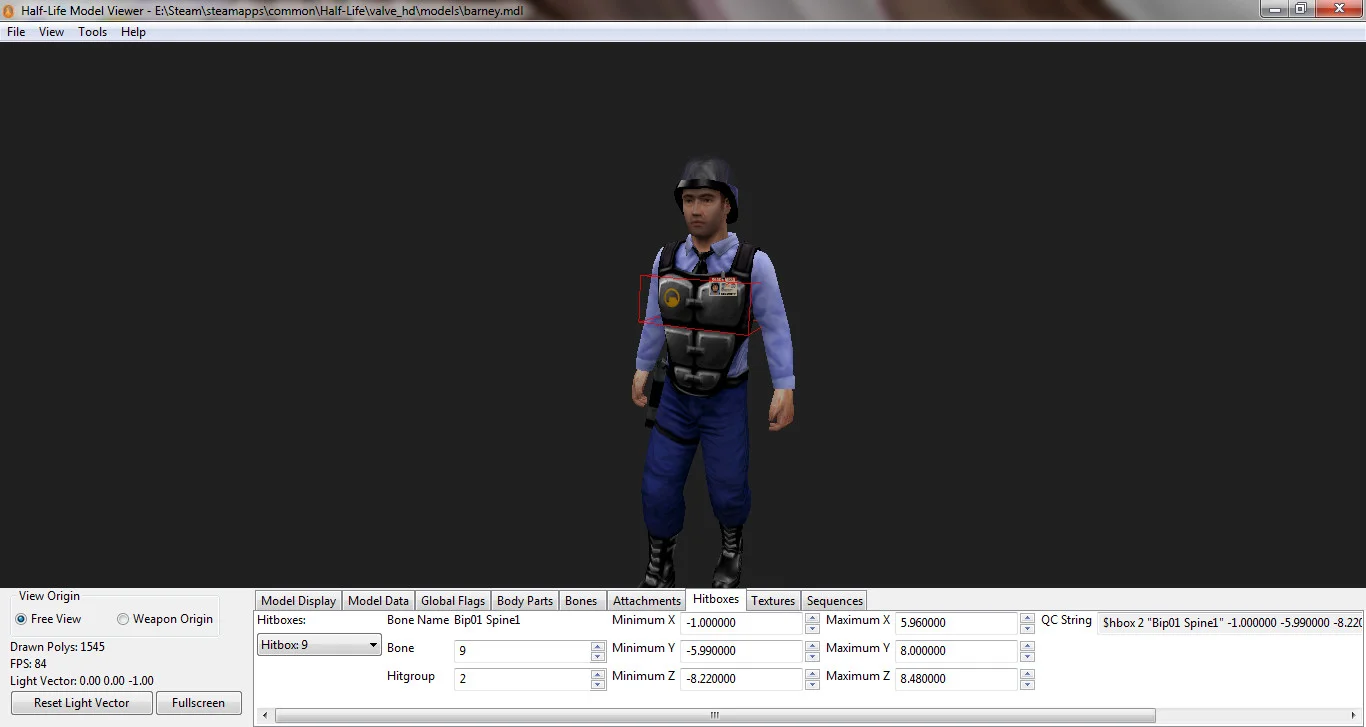Decrement Minimum Y with down arrow
The width and height of the screenshot is (1366, 727).
coord(811,656)
